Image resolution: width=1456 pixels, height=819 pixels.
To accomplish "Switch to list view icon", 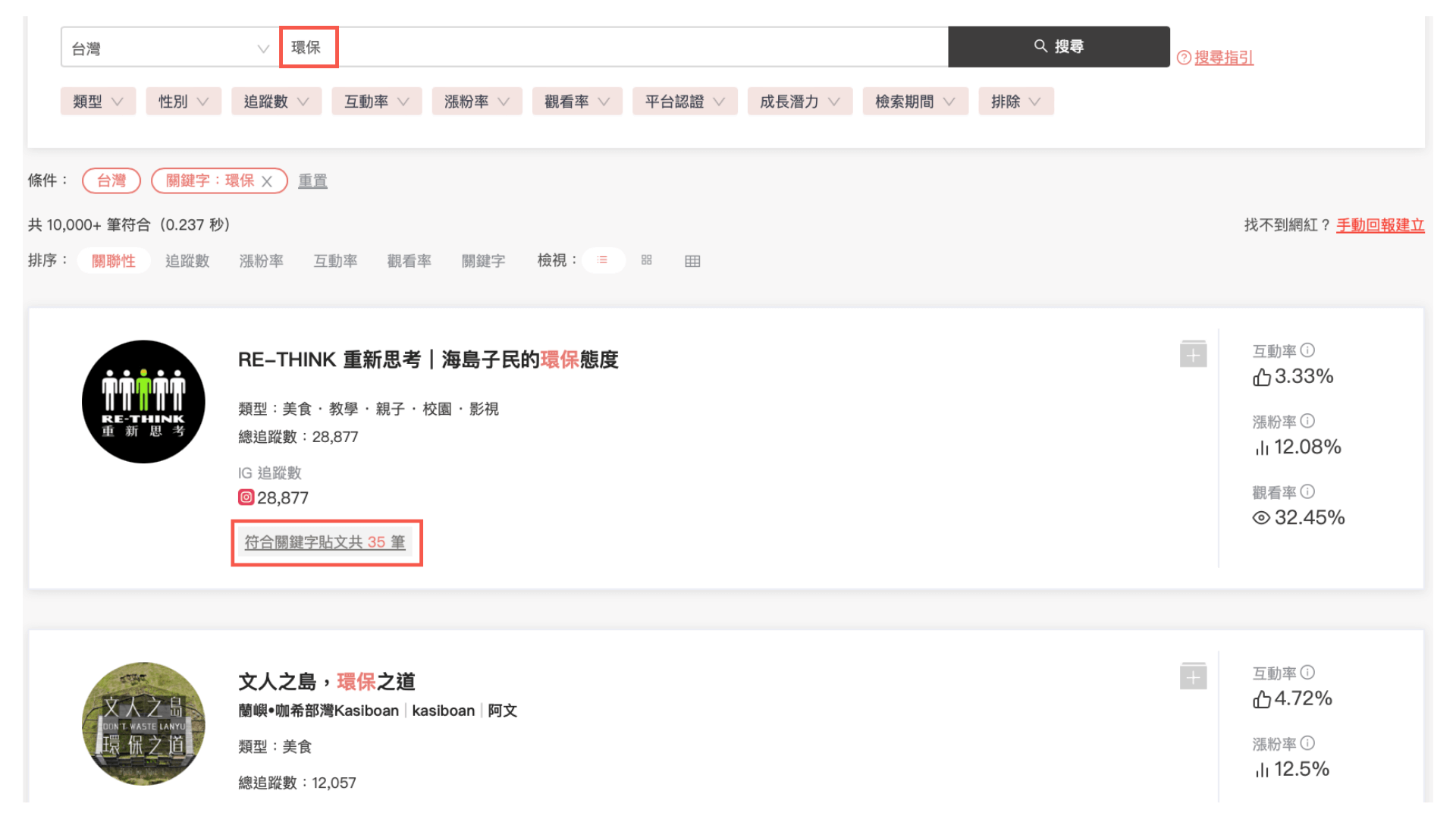I will [603, 260].
